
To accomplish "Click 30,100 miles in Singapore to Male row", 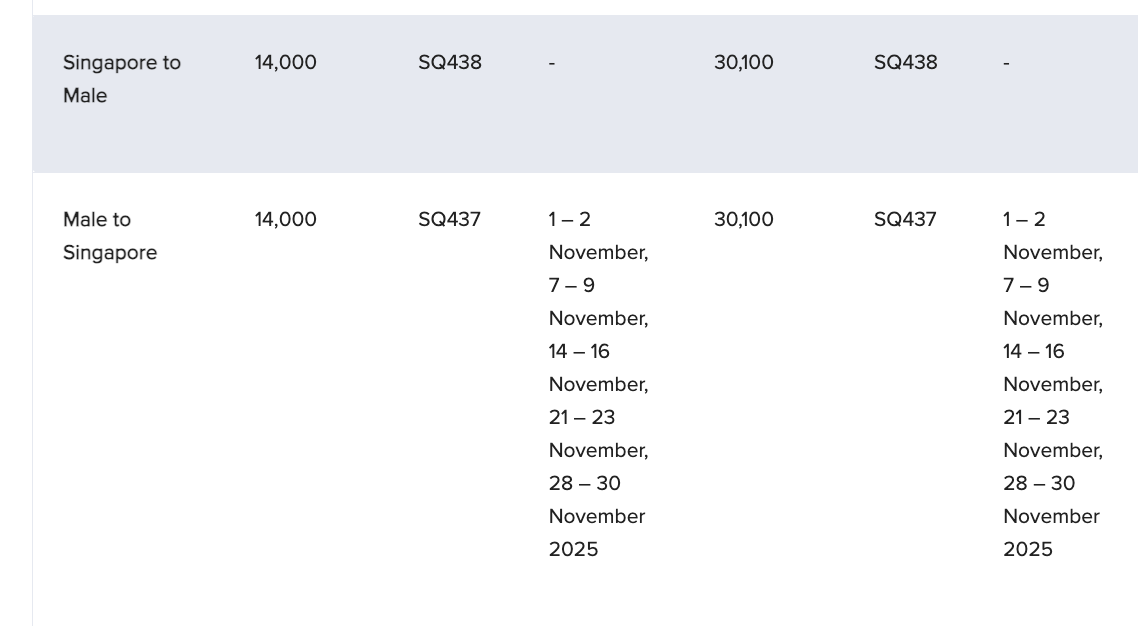I will pyautogui.click(x=743, y=63).
